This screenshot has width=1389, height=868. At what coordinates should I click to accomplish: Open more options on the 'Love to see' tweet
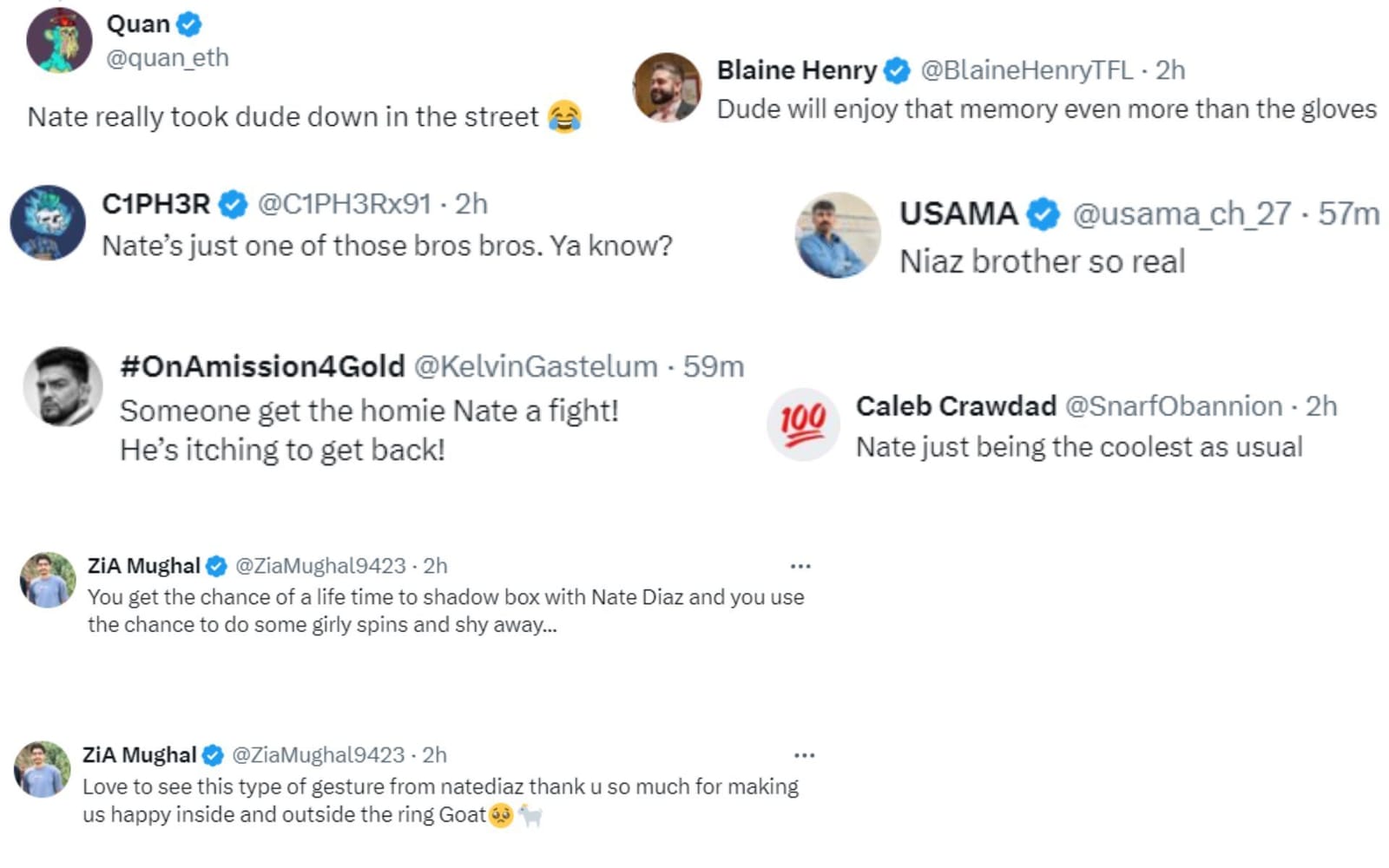coord(804,755)
